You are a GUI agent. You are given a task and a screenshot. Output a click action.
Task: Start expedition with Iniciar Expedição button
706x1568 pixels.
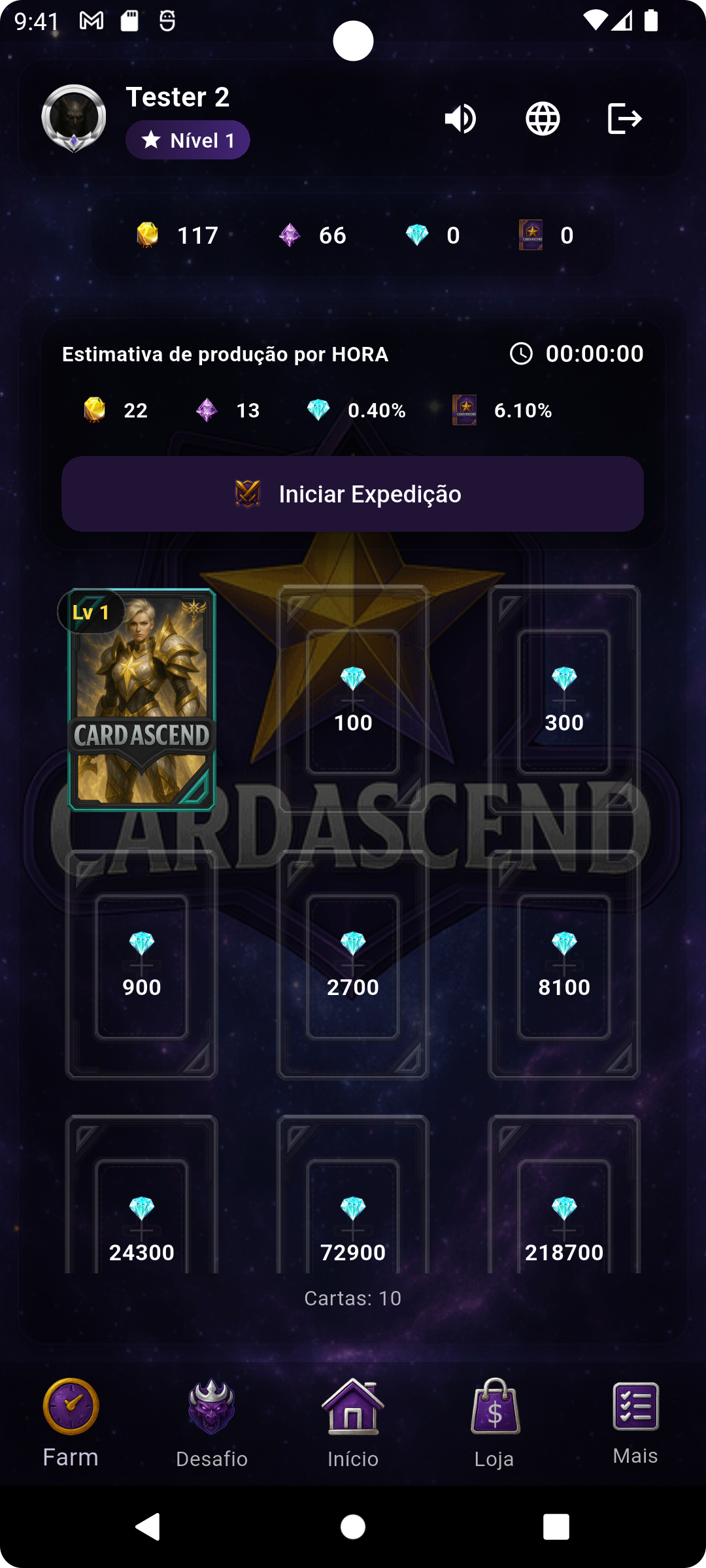pos(353,494)
